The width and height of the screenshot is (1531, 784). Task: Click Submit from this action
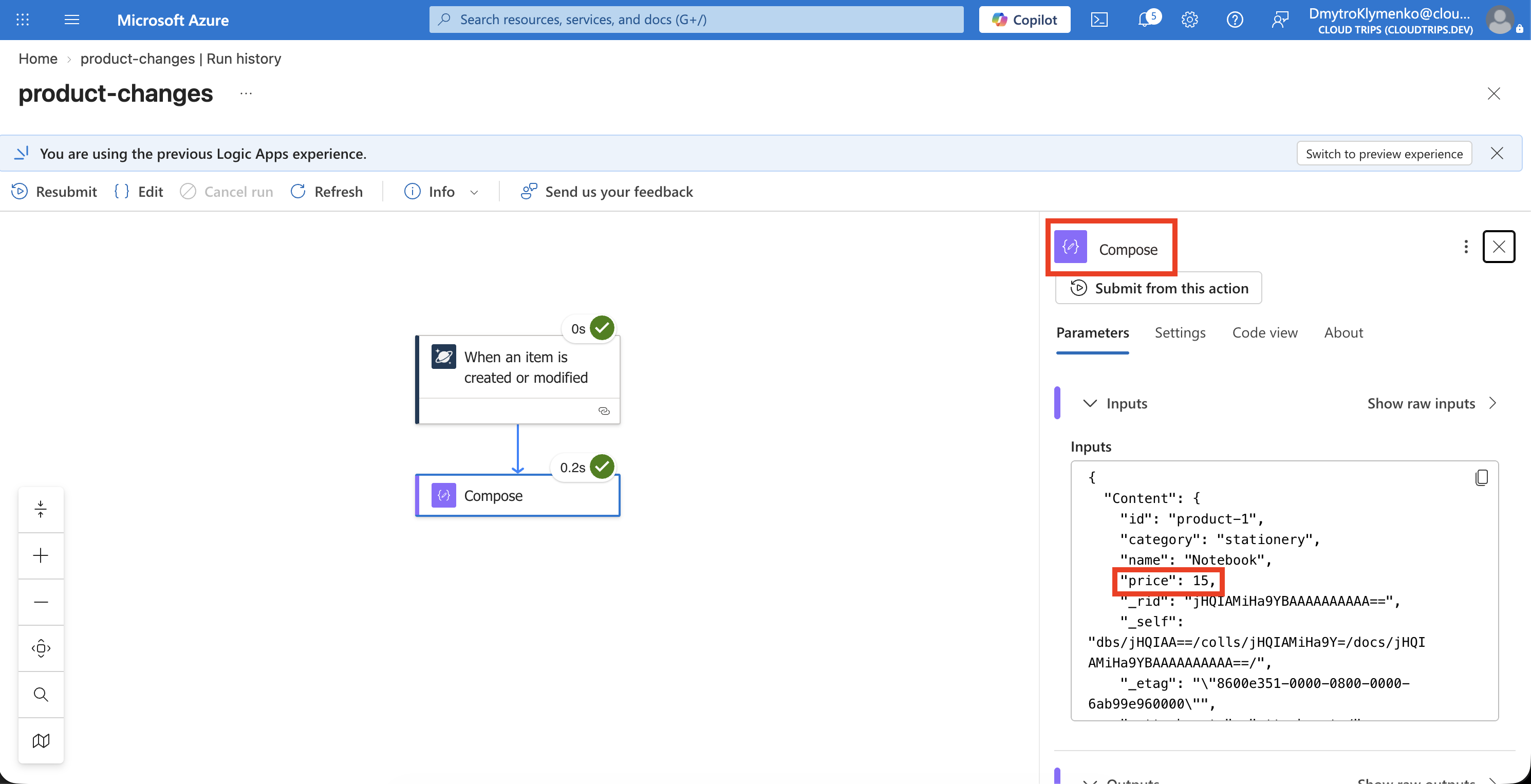click(1159, 288)
